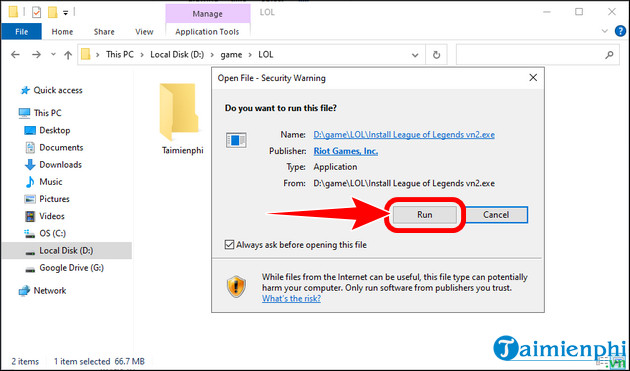Click game in the address bar path
630x371 pixels.
[231, 55]
